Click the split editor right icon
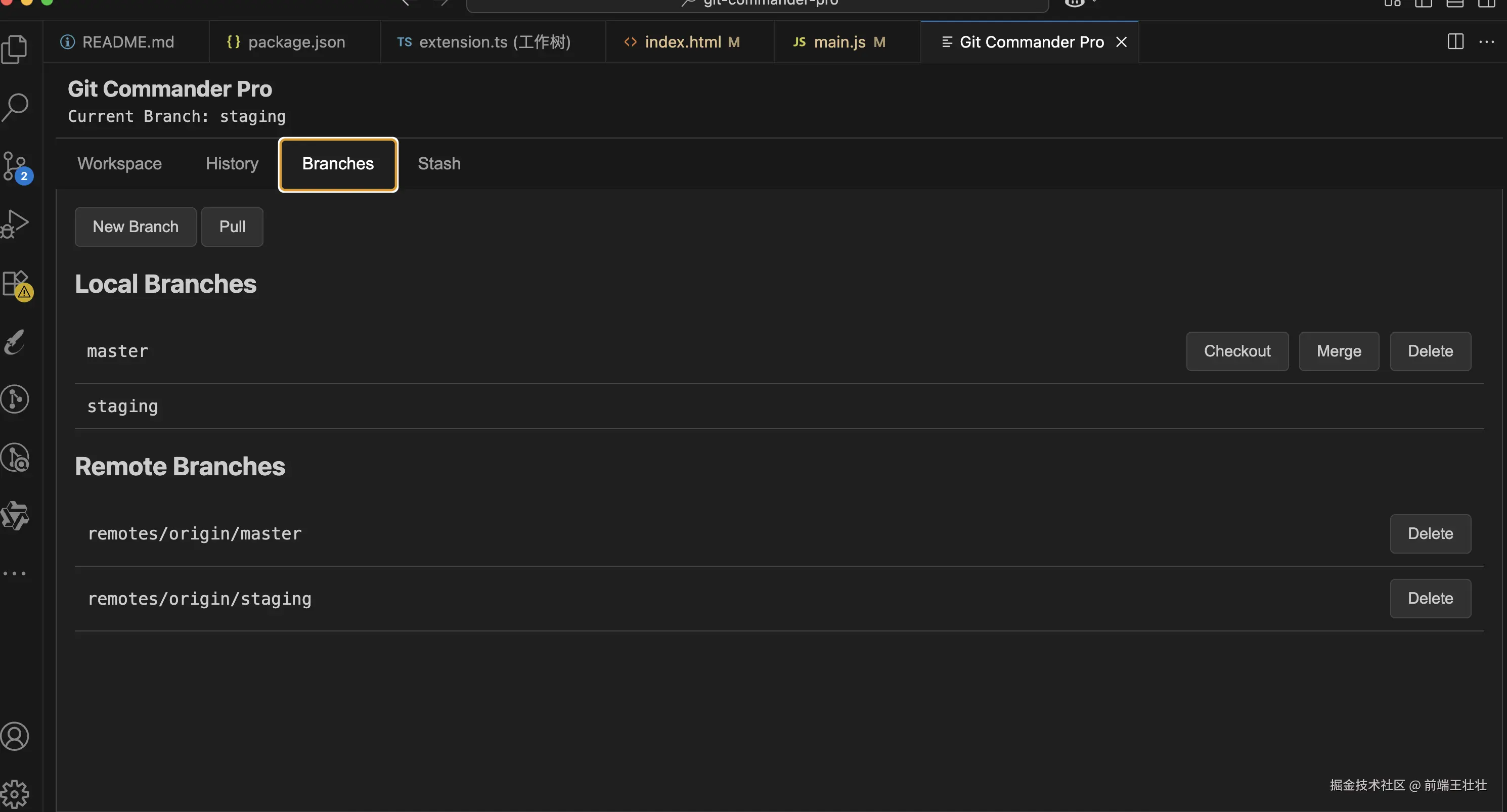1507x812 pixels. pos(1455,41)
